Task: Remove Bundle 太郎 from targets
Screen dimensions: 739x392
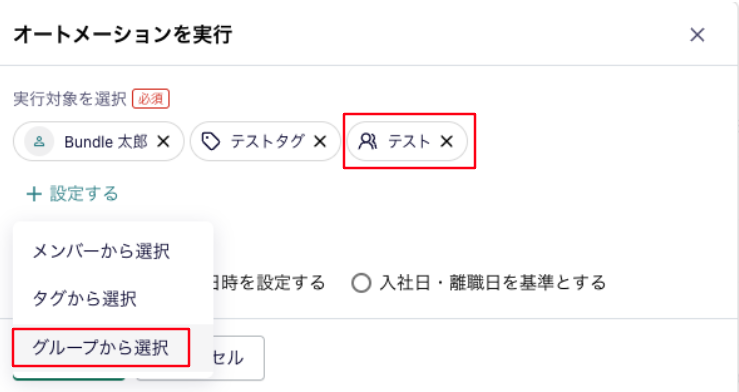Action: pos(164,141)
